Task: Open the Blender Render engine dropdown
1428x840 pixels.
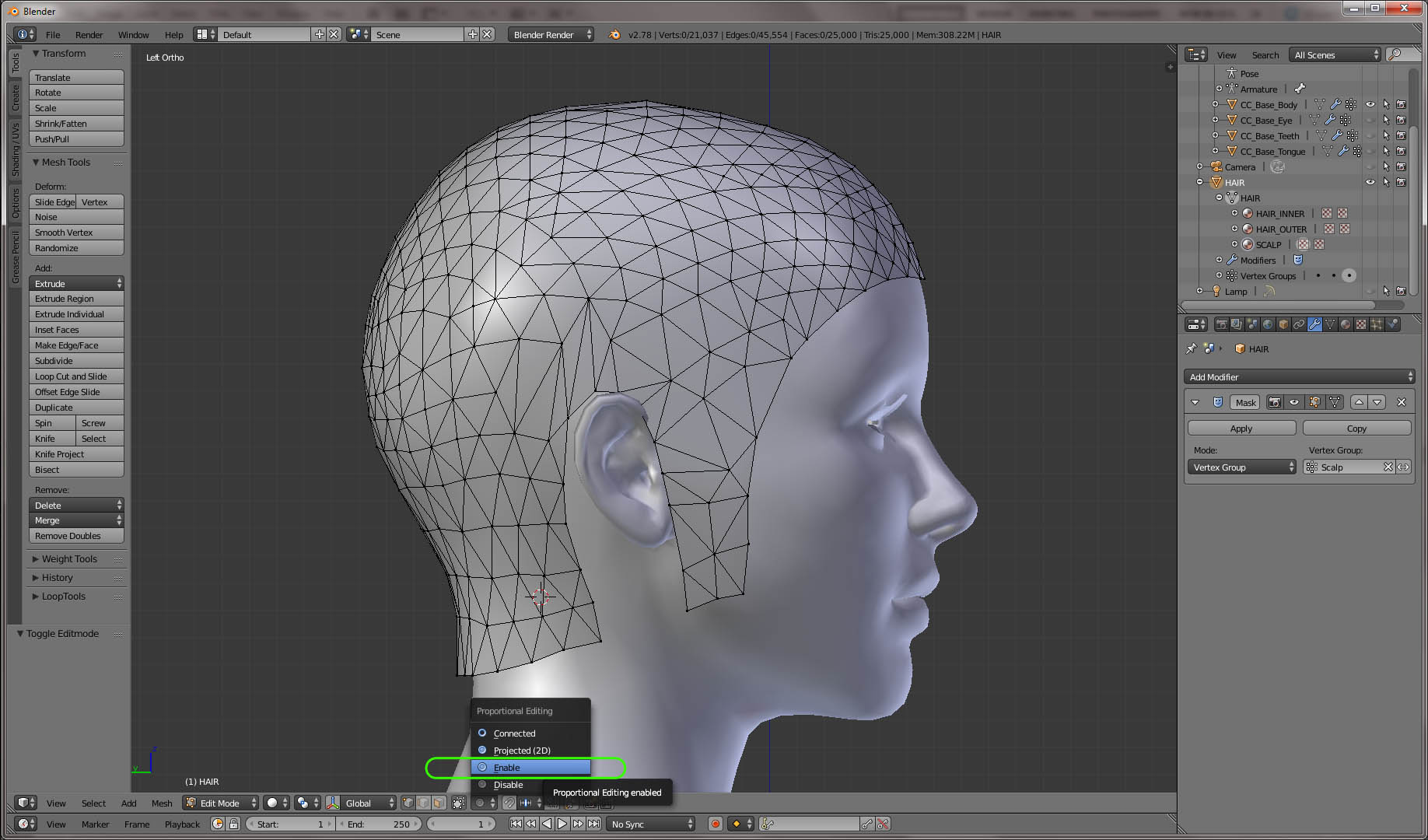Action: click(551, 34)
